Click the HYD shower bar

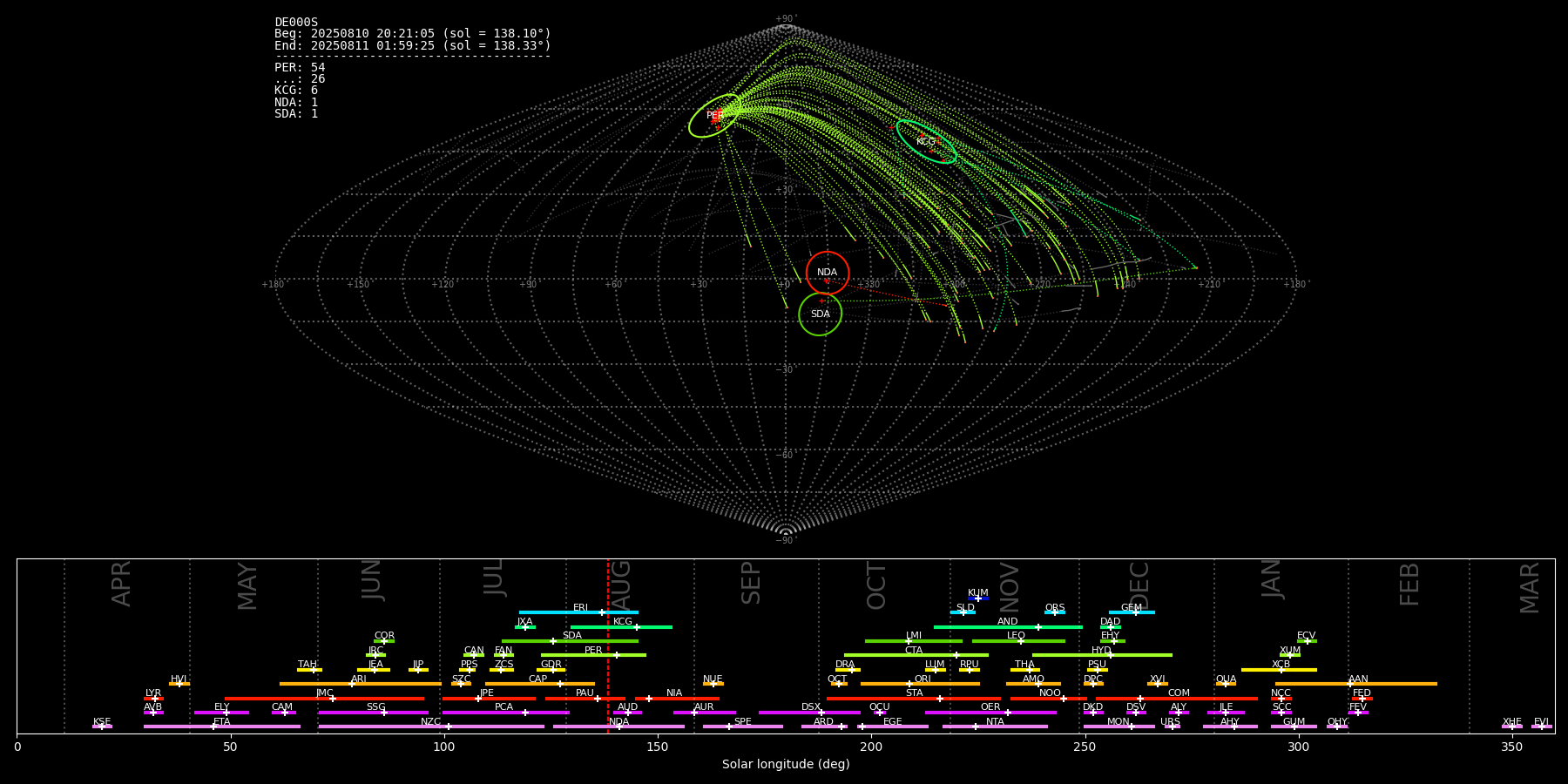coord(1102,655)
